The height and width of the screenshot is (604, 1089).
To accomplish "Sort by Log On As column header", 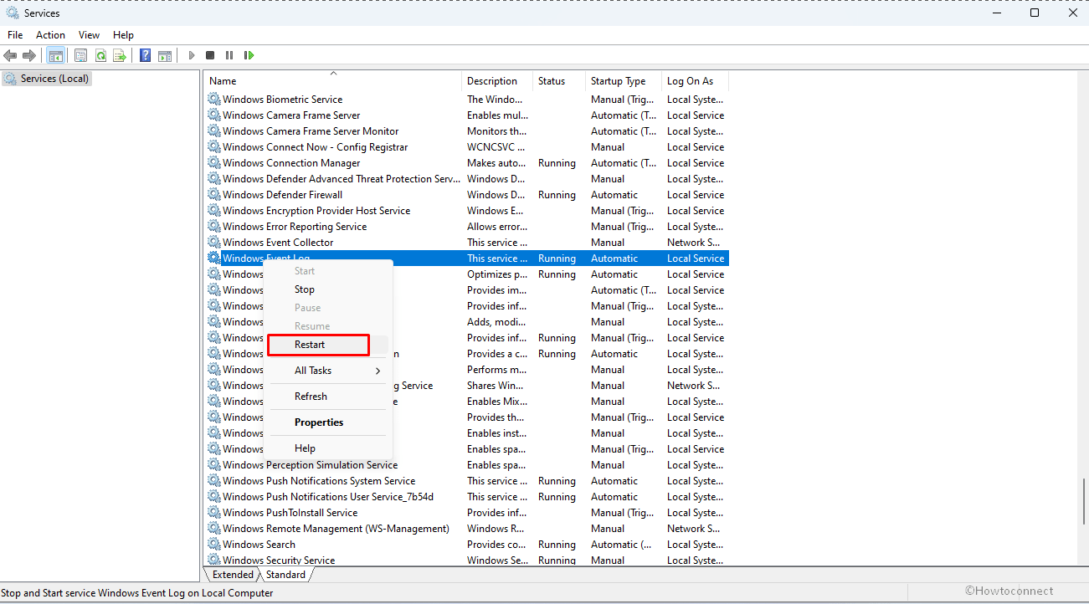I will point(695,81).
